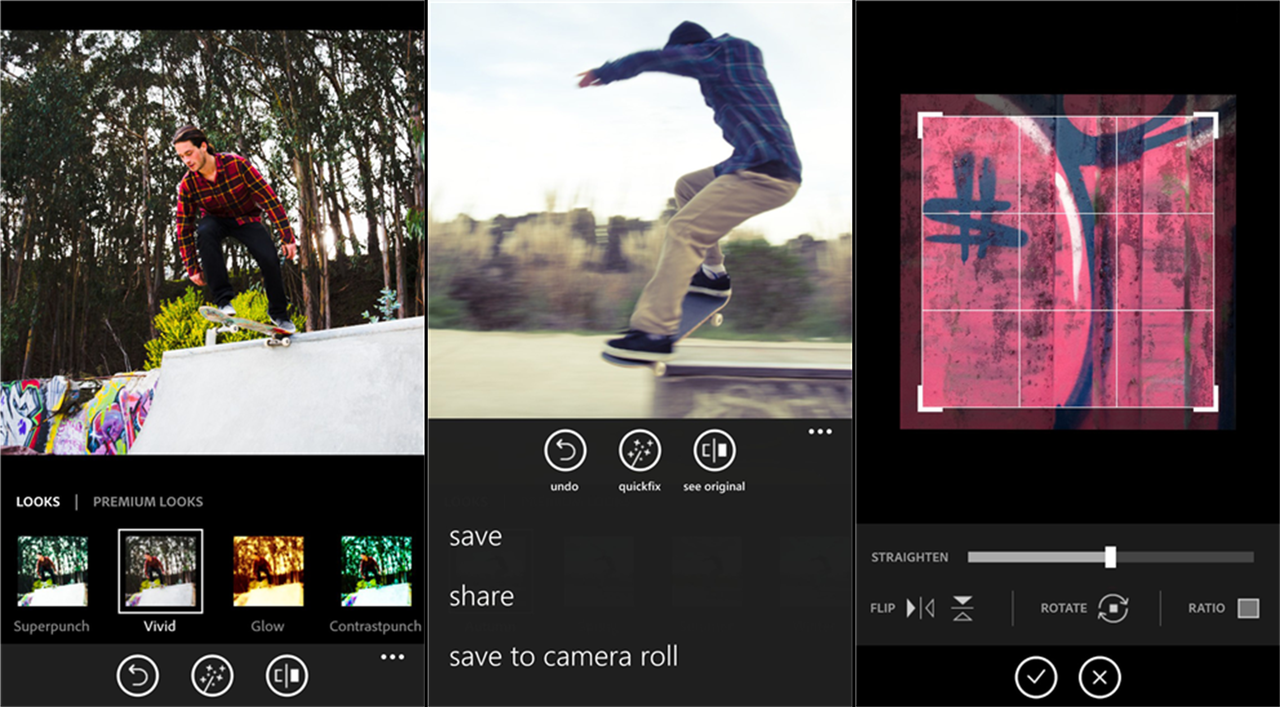The height and width of the screenshot is (707, 1280).
Task: Confirm the crop with the checkmark icon
Action: (x=1036, y=678)
